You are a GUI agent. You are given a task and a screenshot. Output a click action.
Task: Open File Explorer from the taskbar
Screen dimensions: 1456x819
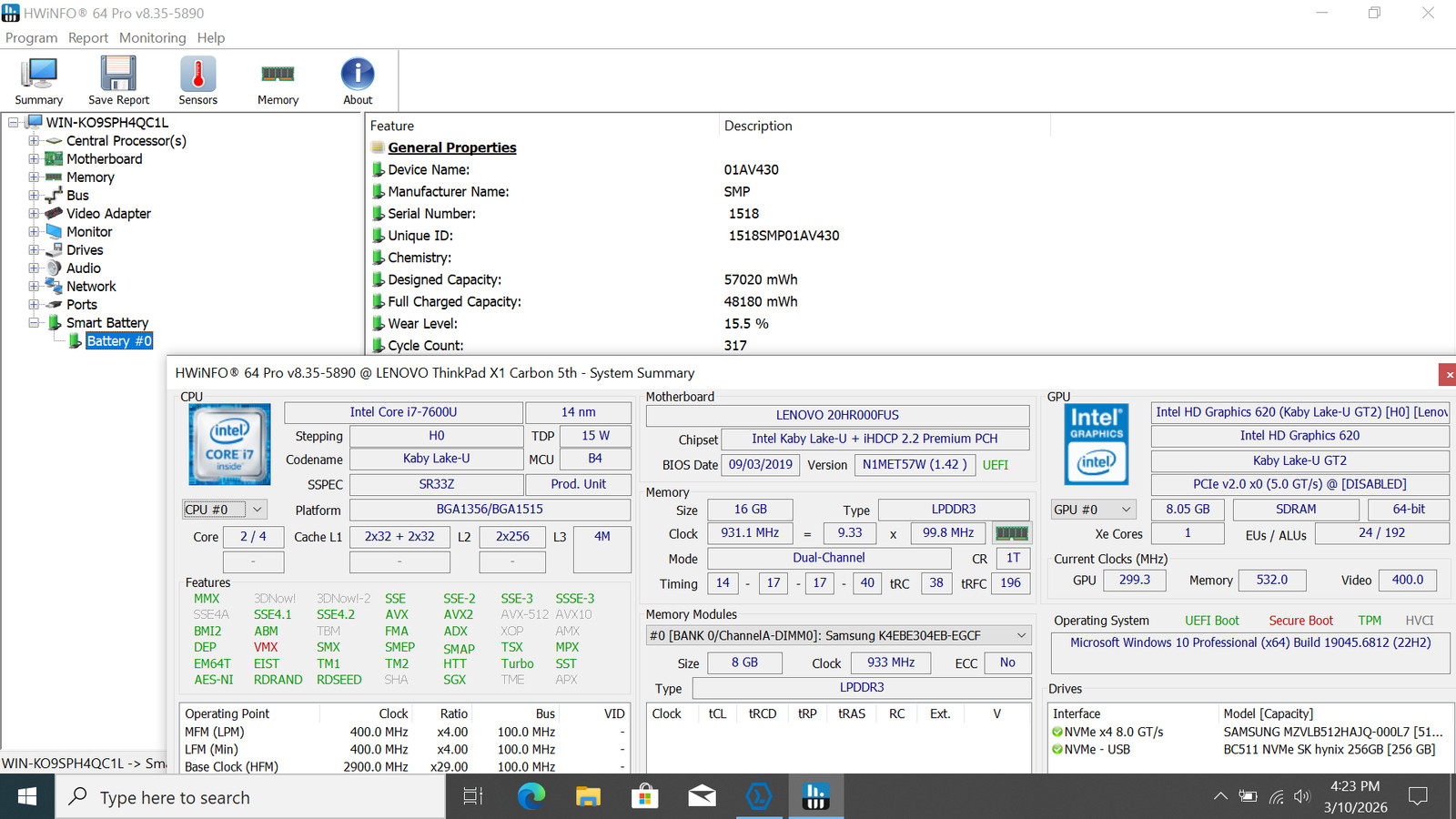588,797
